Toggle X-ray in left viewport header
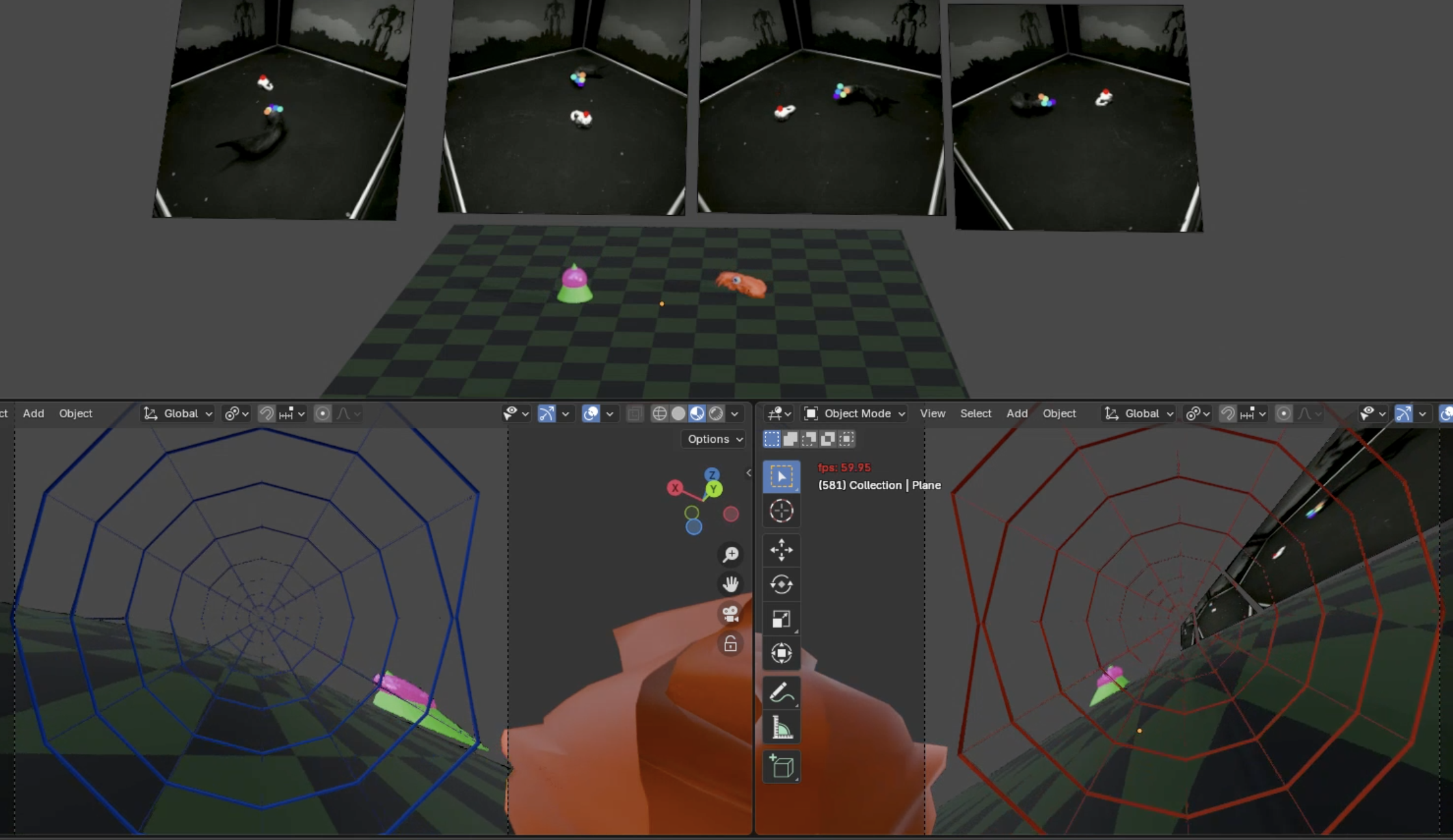The width and height of the screenshot is (1453, 840). (x=635, y=413)
